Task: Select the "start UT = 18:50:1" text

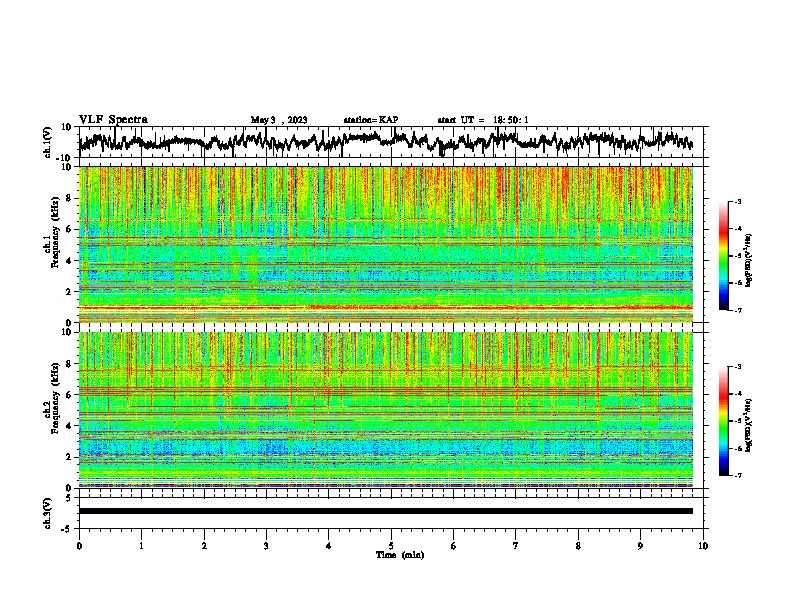Action: 483,120
